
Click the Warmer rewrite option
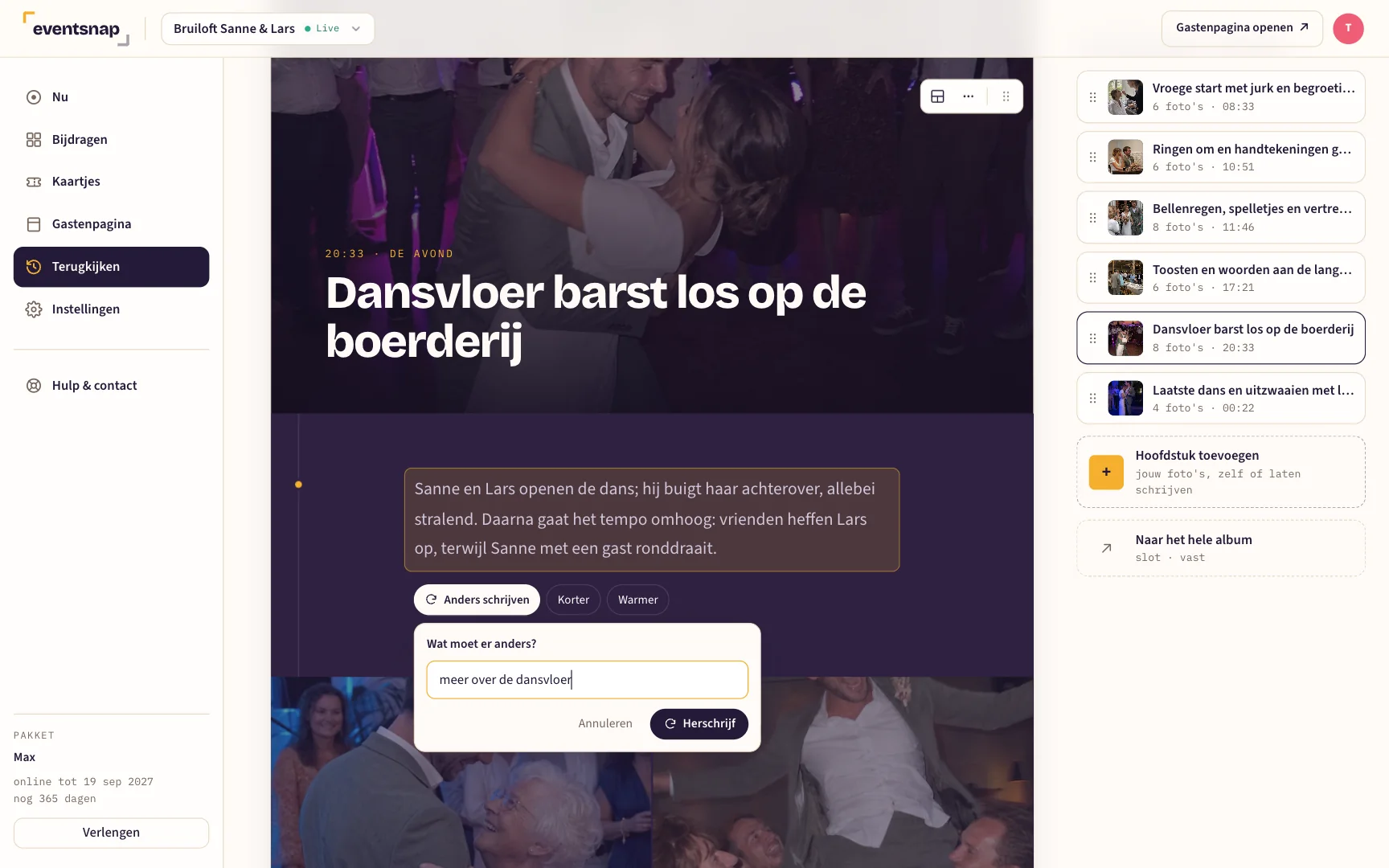pos(637,600)
